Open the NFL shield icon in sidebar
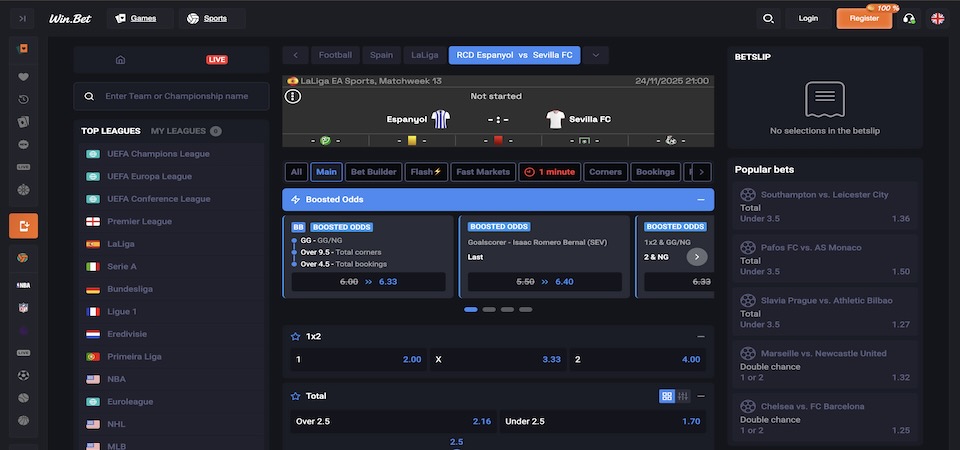The height and width of the screenshot is (450, 960). click(23, 307)
